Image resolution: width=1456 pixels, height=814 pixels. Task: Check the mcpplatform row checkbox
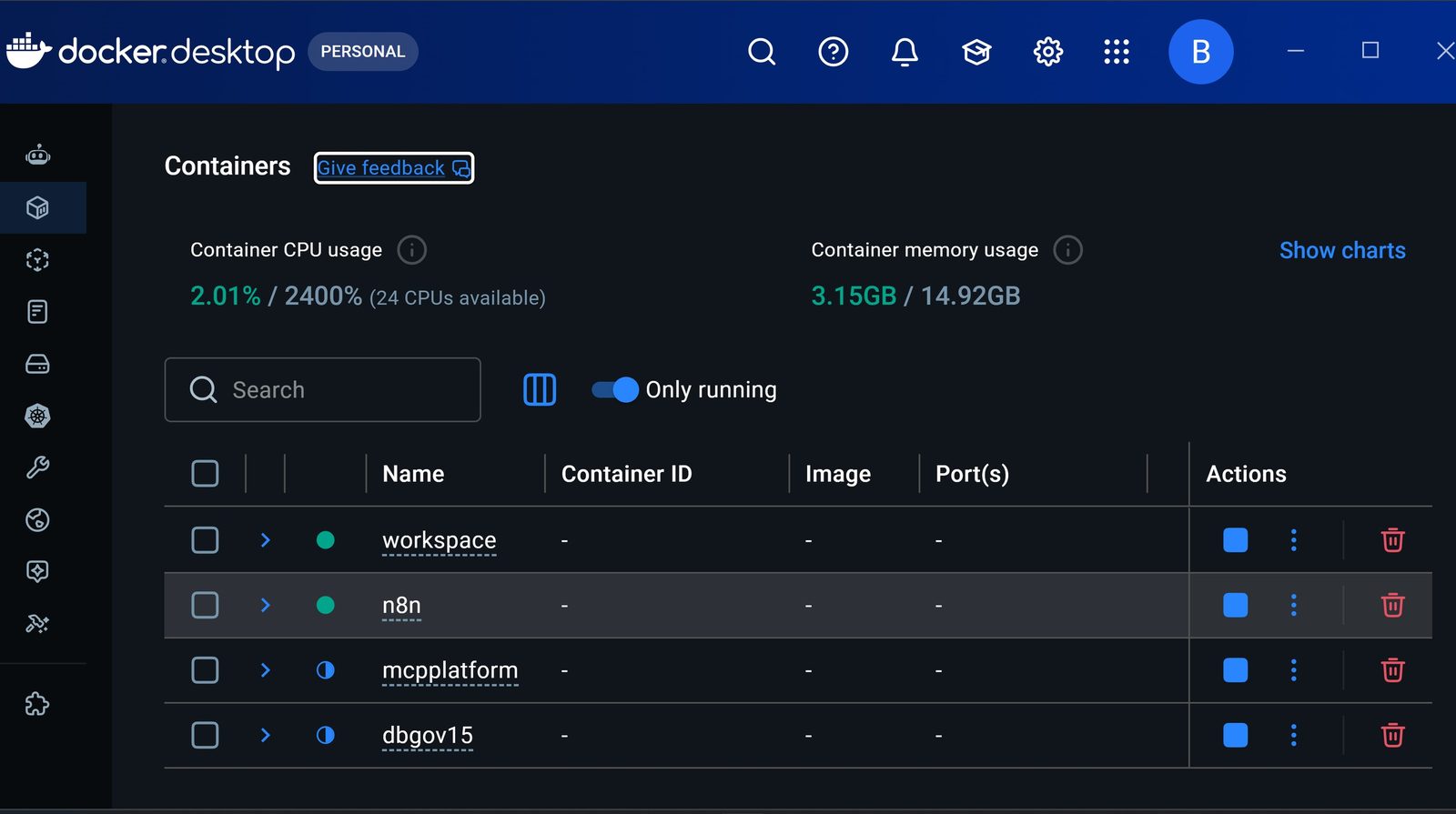[x=205, y=670]
